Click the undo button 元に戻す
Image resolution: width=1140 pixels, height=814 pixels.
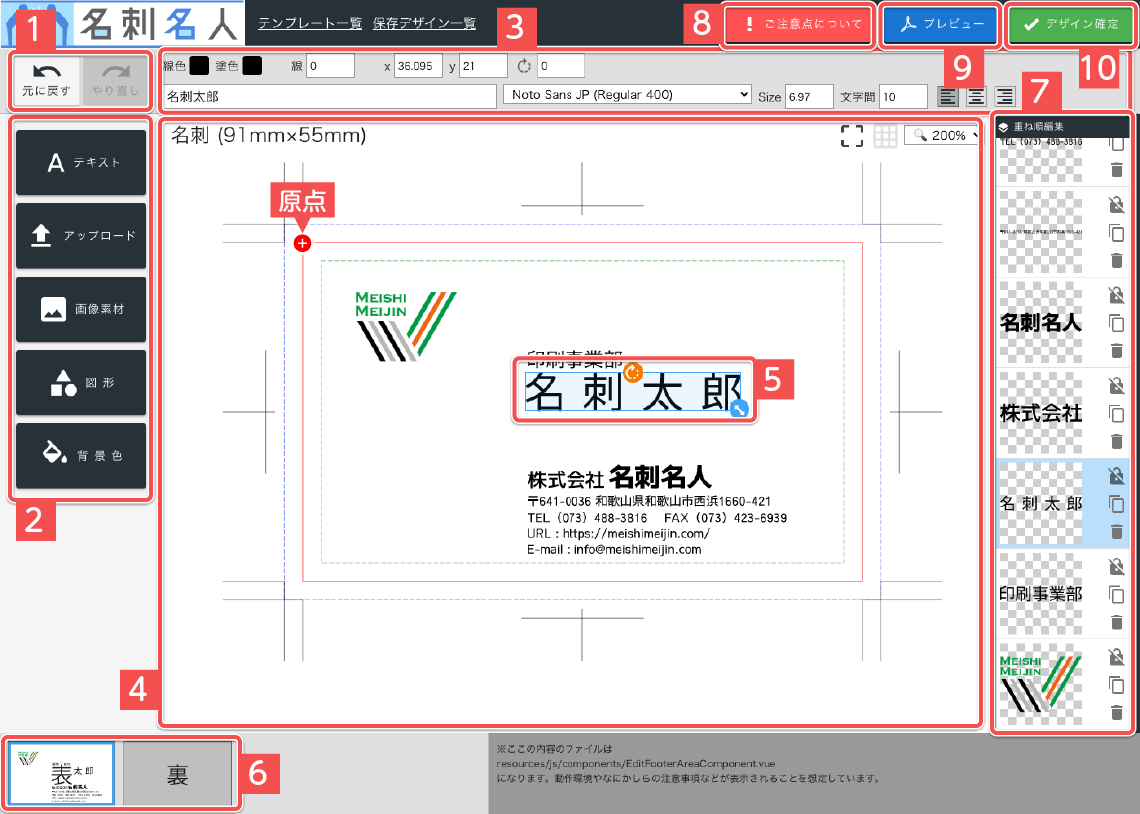point(46,81)
